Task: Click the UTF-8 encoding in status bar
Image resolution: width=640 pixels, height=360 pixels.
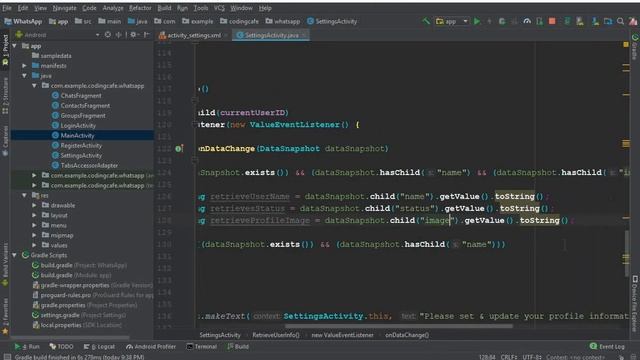Action: [x=531, y=357]
